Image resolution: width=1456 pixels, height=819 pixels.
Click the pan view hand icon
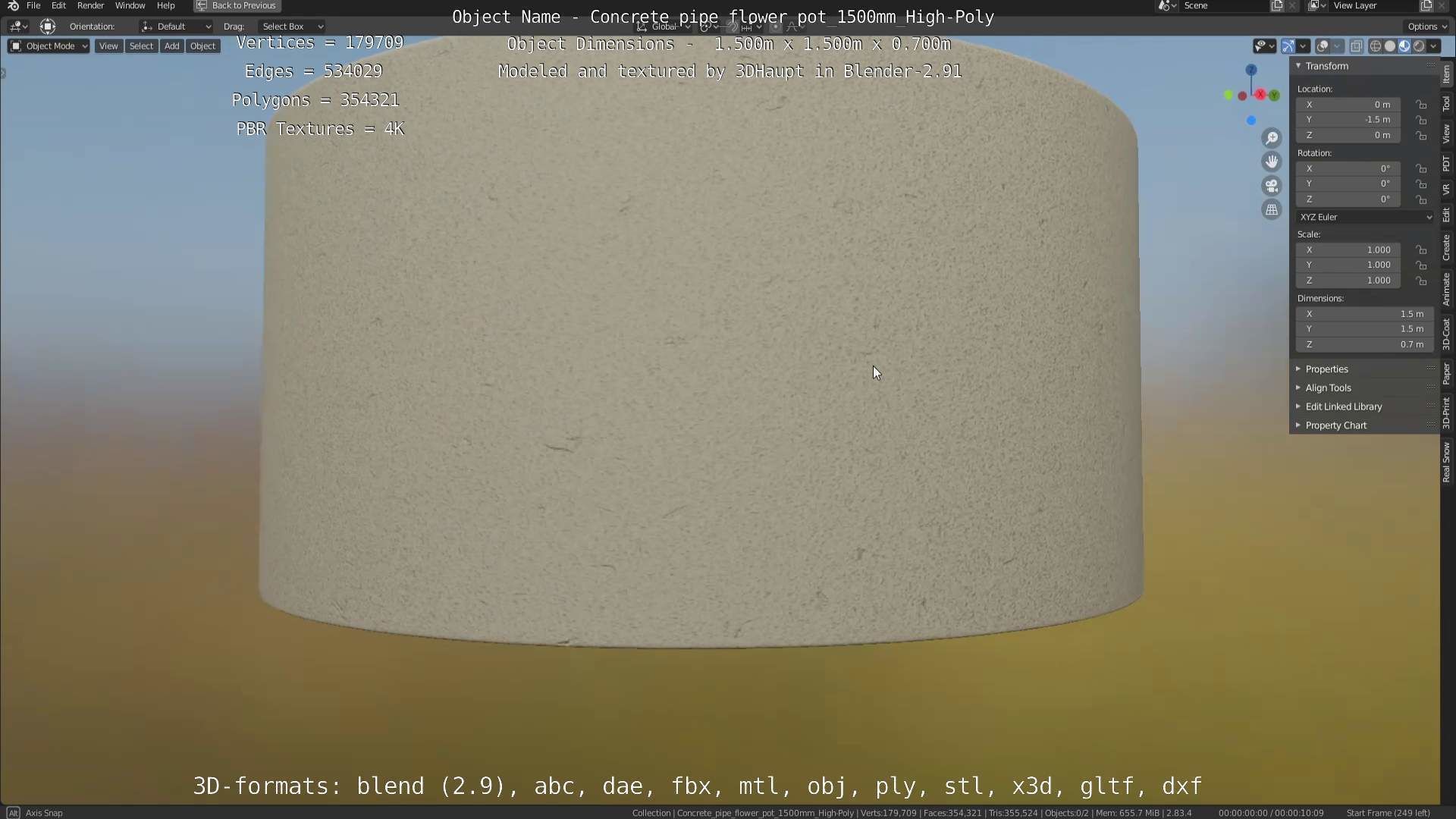tap(1272, 162)
